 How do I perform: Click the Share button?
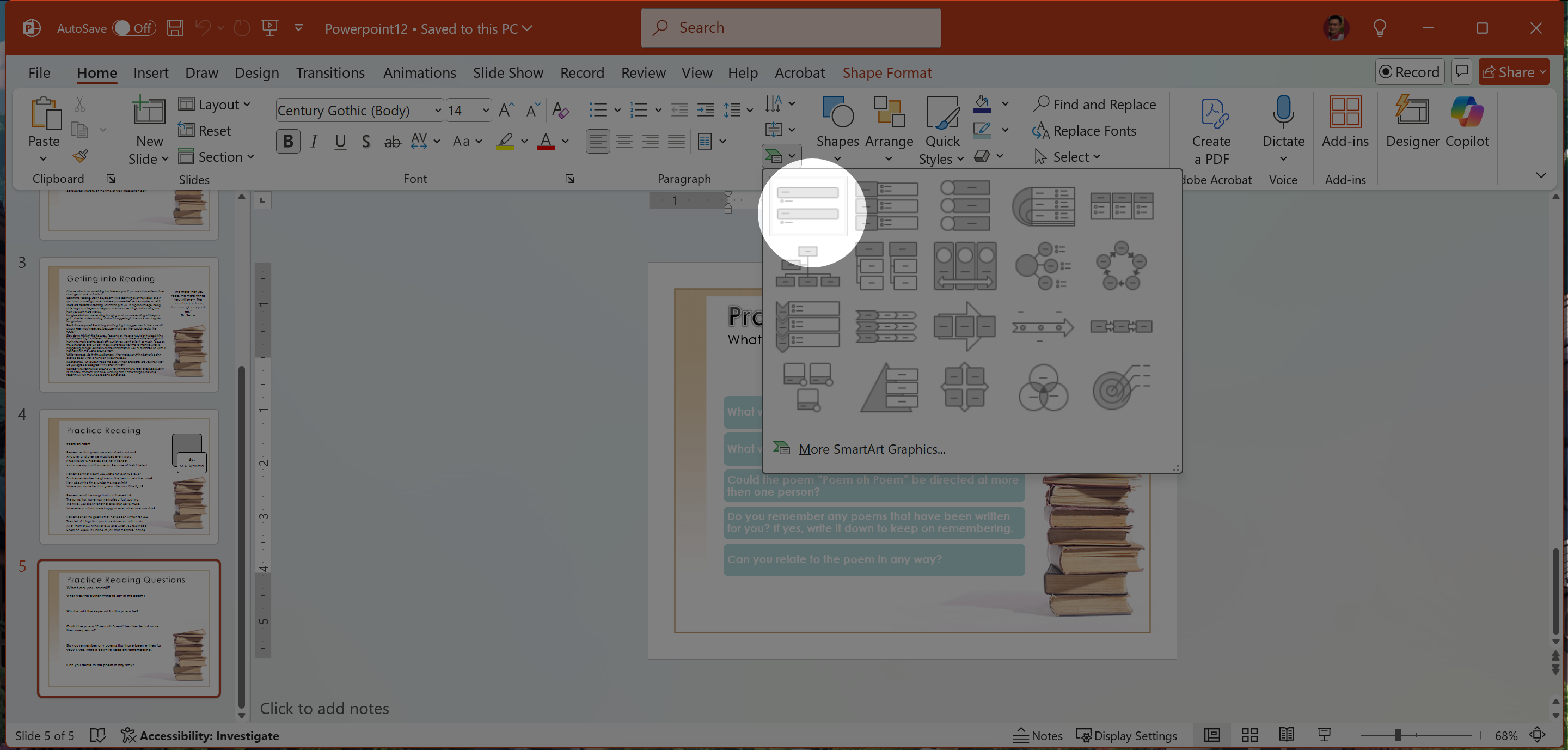pyautogui.click(x=1507, y=72)
